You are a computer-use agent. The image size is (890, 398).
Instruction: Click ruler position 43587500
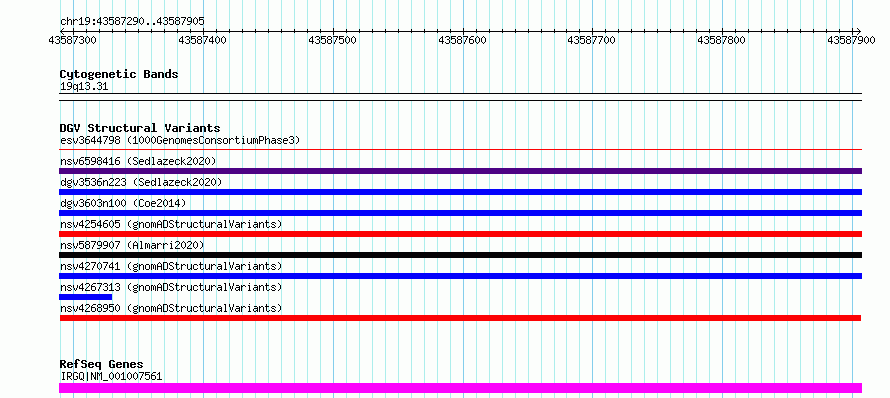coord(333,40)
